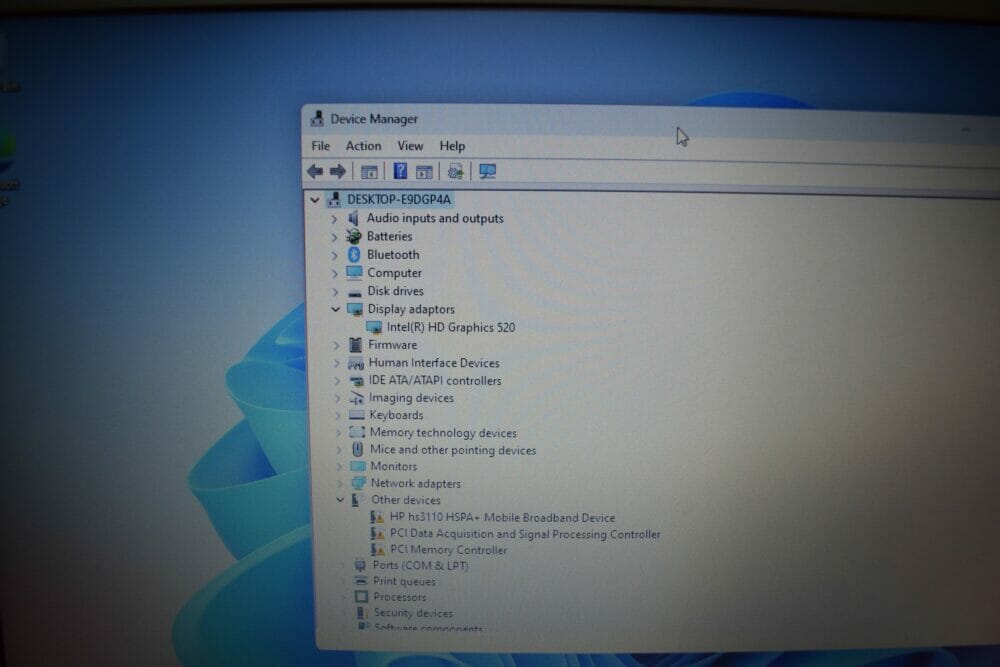Select "PCI Data Acquisition and Signal Processing Controller"

(x=526, y=534)
